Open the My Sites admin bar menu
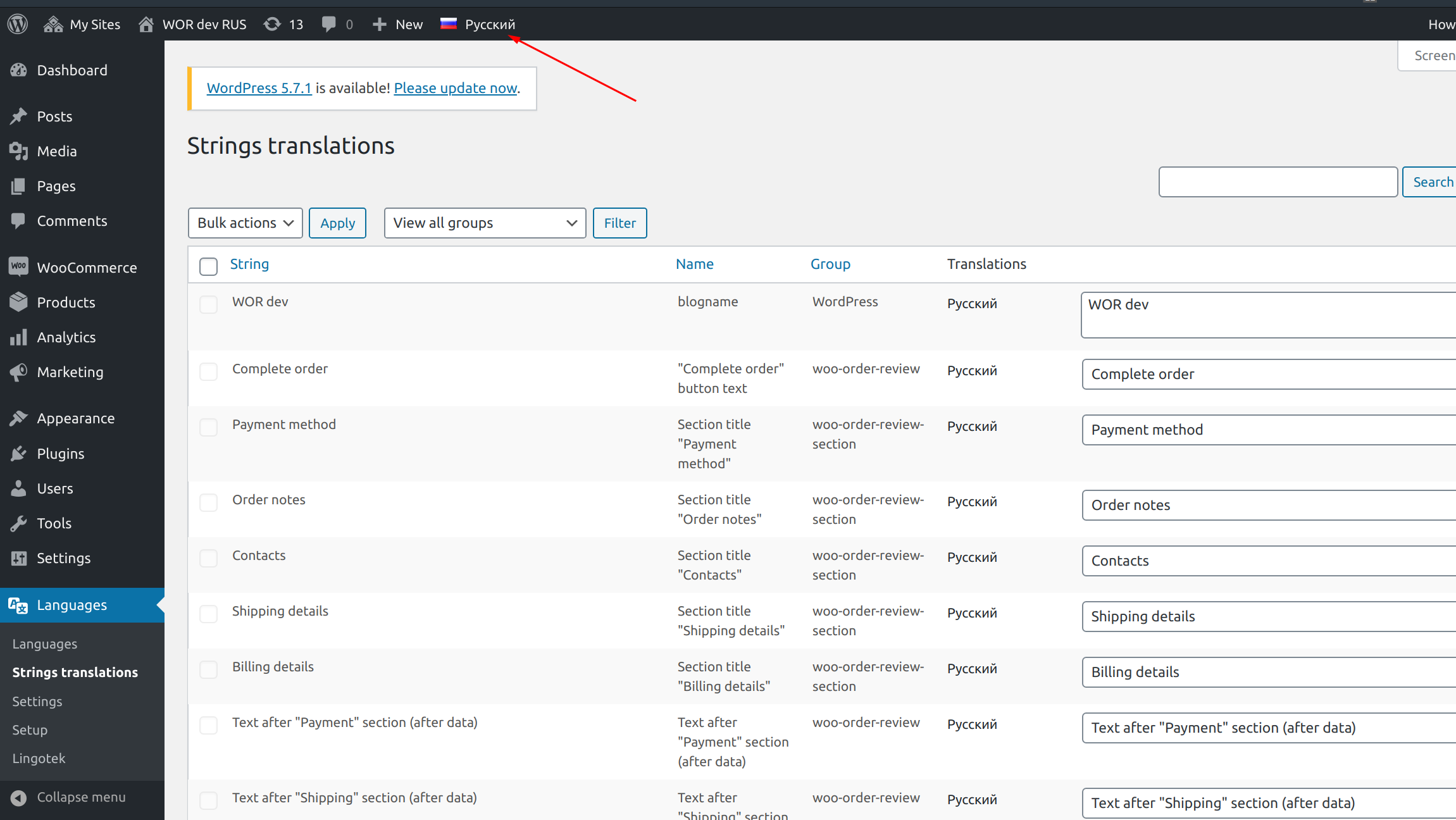 (x=82, y=24)
